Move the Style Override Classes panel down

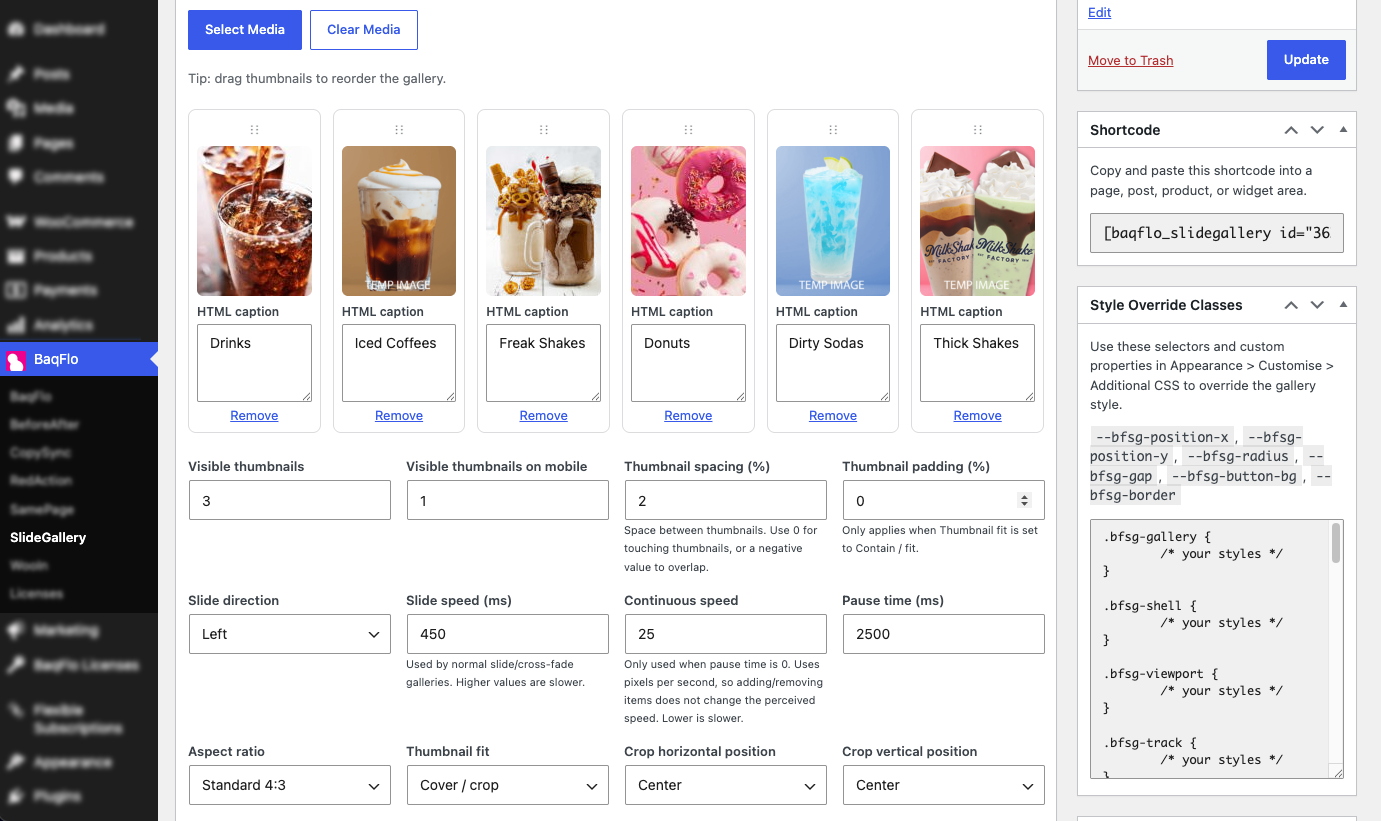point(1317,305)
